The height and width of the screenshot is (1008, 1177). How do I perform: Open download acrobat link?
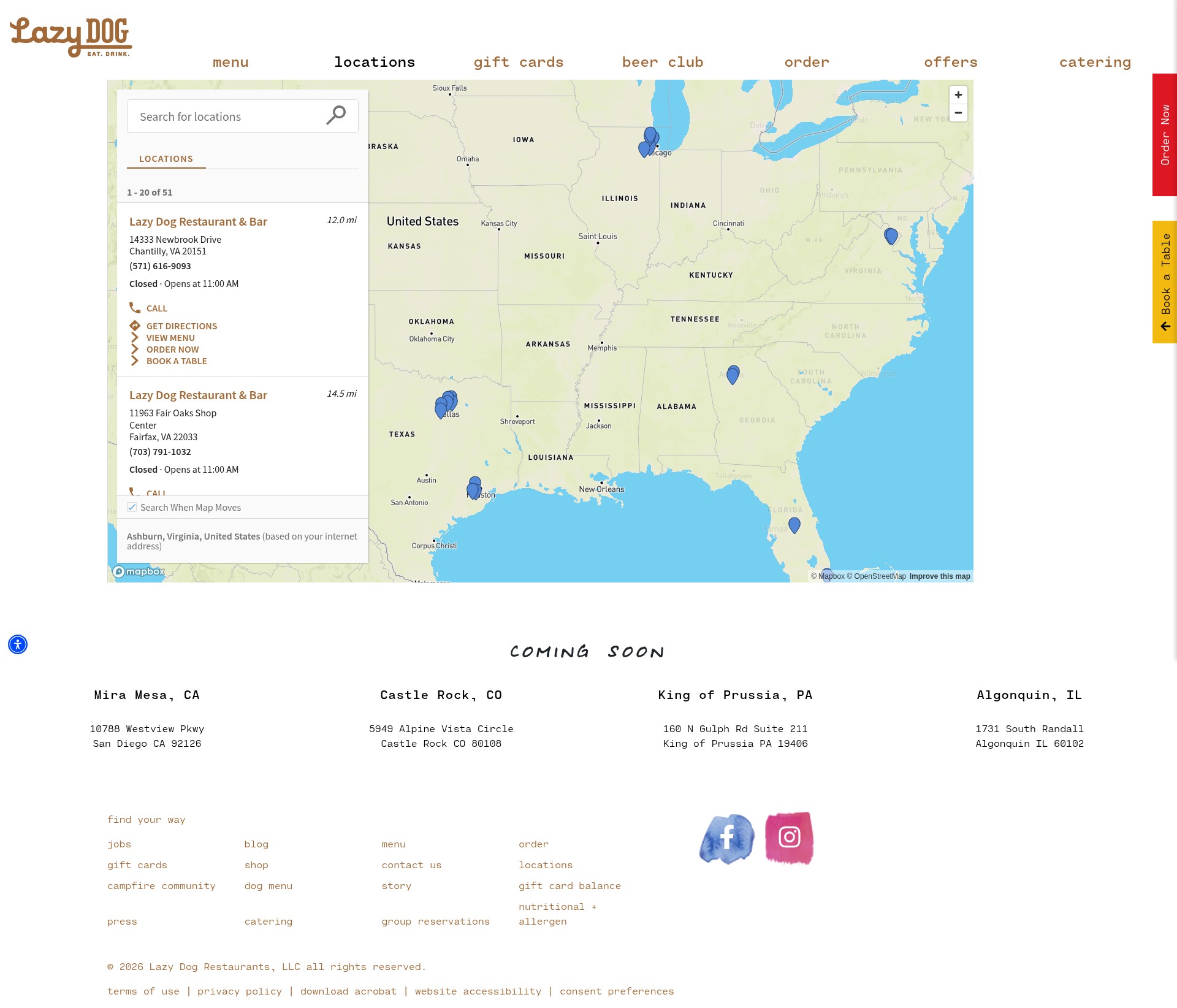348,991
